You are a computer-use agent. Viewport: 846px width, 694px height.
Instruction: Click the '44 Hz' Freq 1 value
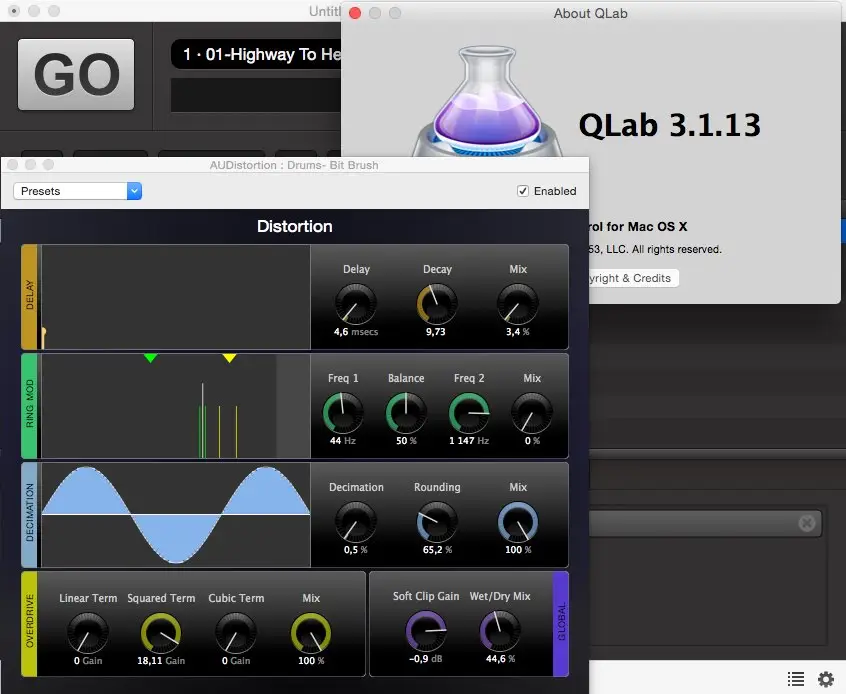[x=343, y=441]
